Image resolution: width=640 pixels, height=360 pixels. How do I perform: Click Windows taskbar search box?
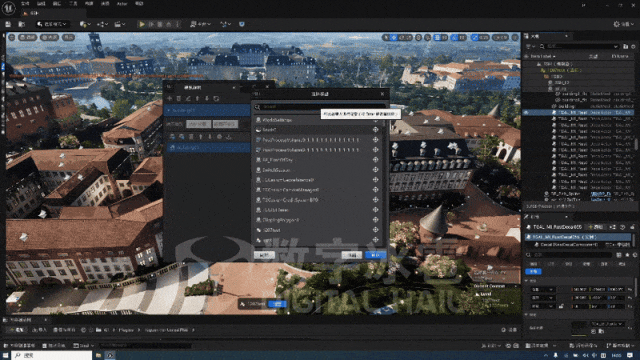click(x=51, y=356)
